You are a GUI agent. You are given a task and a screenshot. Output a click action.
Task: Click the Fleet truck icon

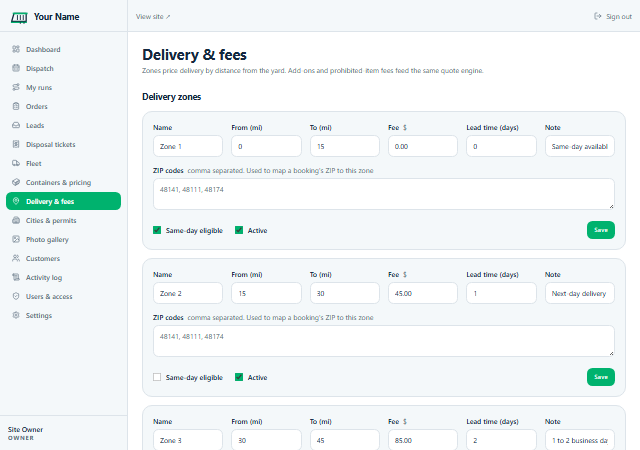tap(16, 163)
